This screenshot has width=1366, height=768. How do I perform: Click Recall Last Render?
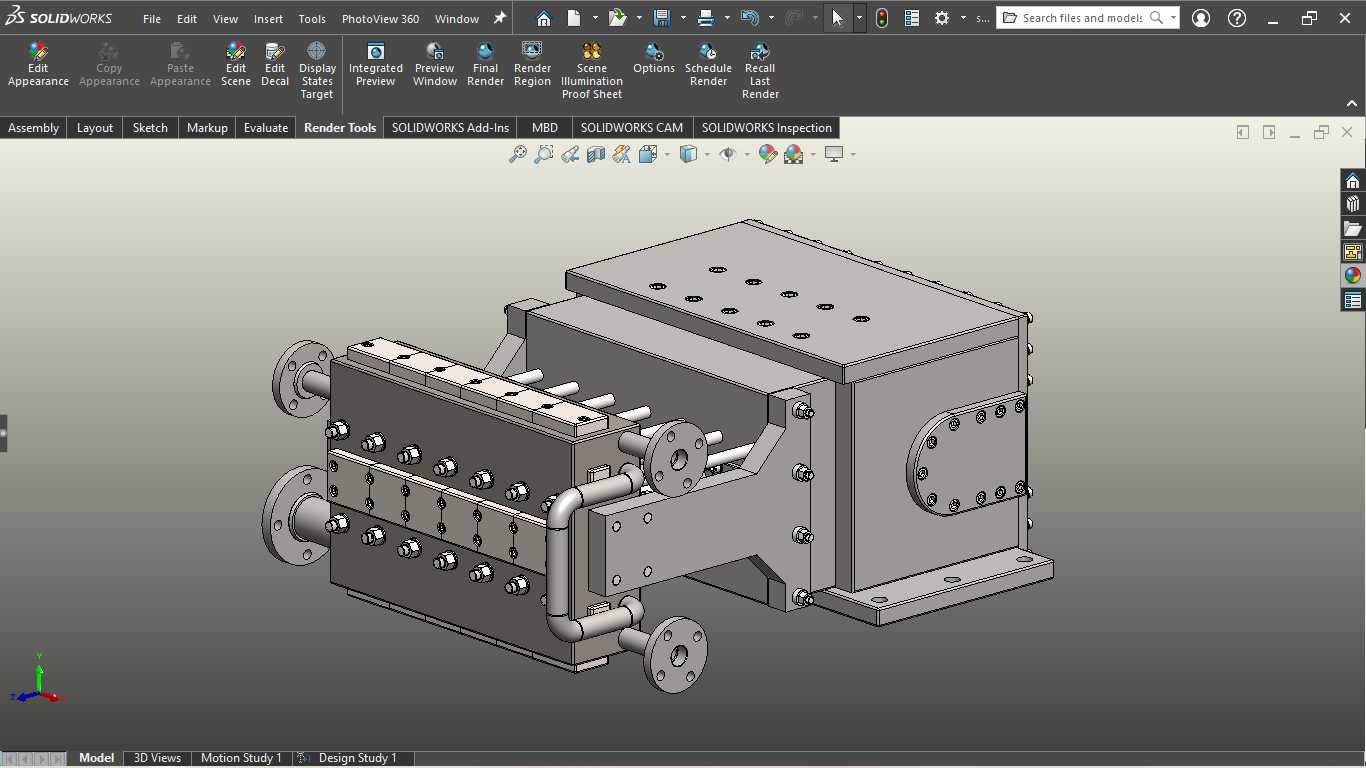pos(760,72)
